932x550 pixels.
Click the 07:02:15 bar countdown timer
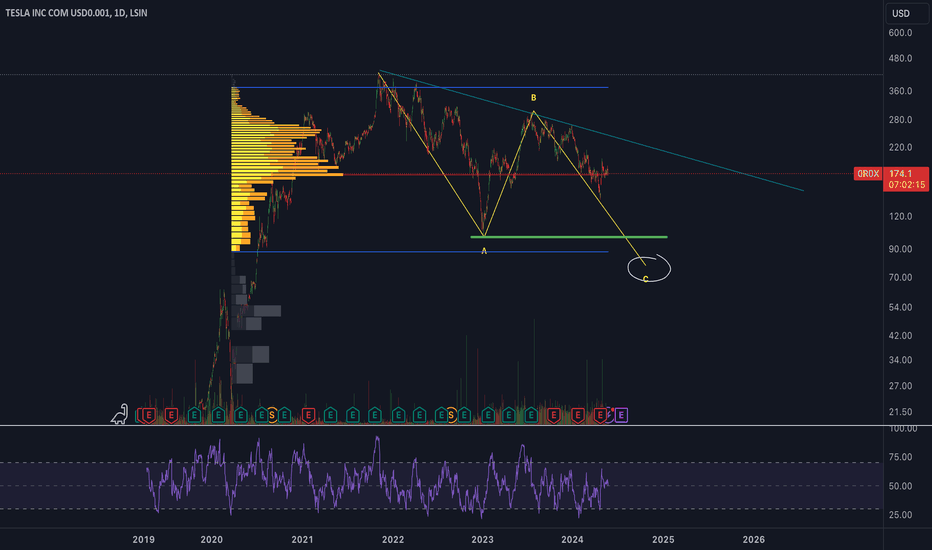pyautogui.click(x=906, y=185)
